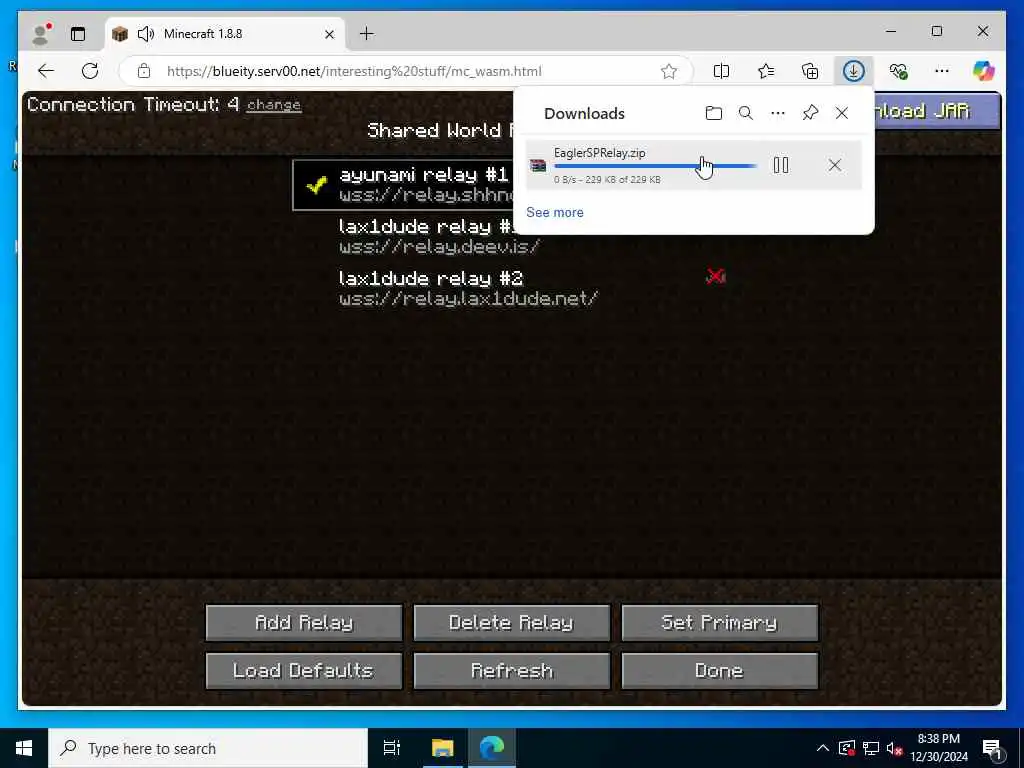Click the yellow primary checkmark icon
This screenshot has height=768, width=1024.
click(x=317, y=185)
